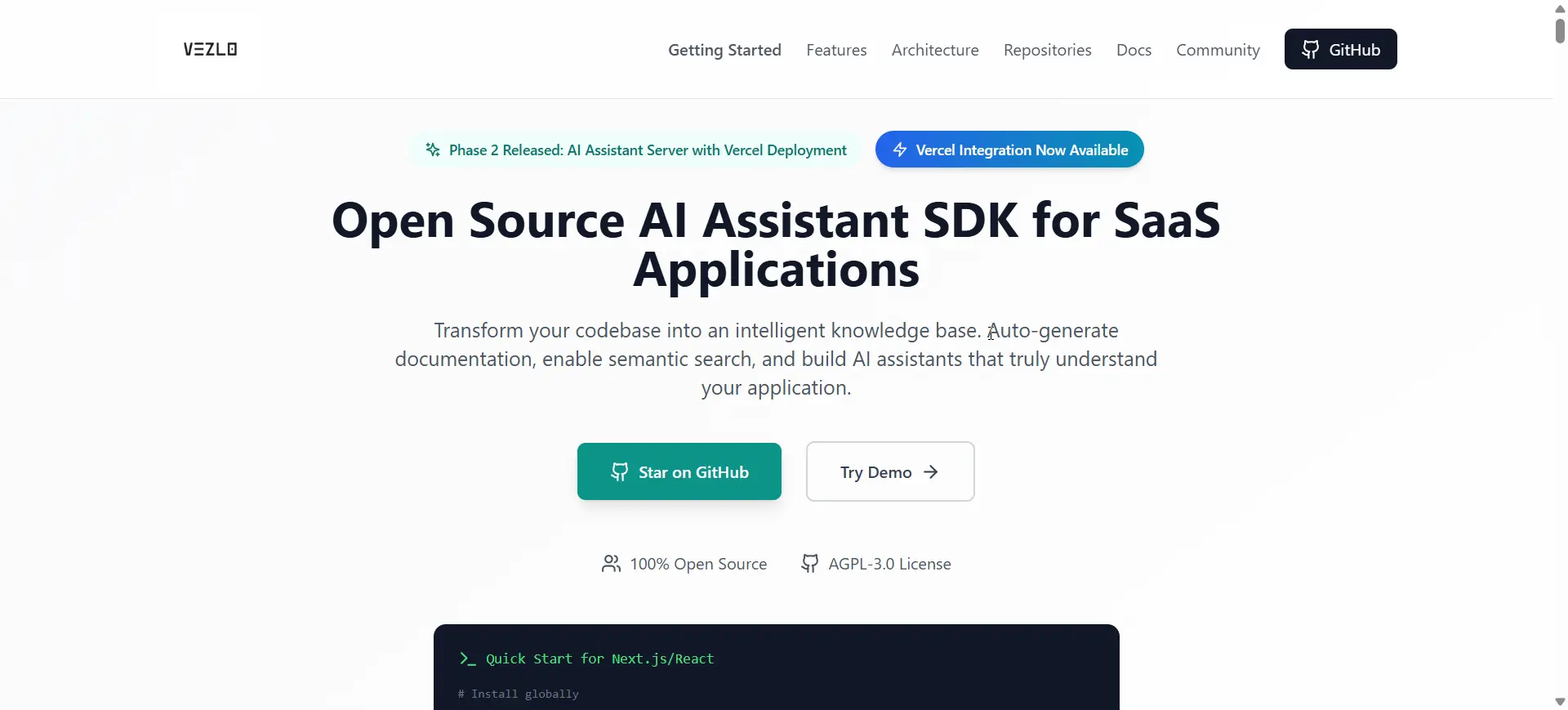Click the scrollbar down arrow
Screen dimensions: 1568x710
point(1560,702)
